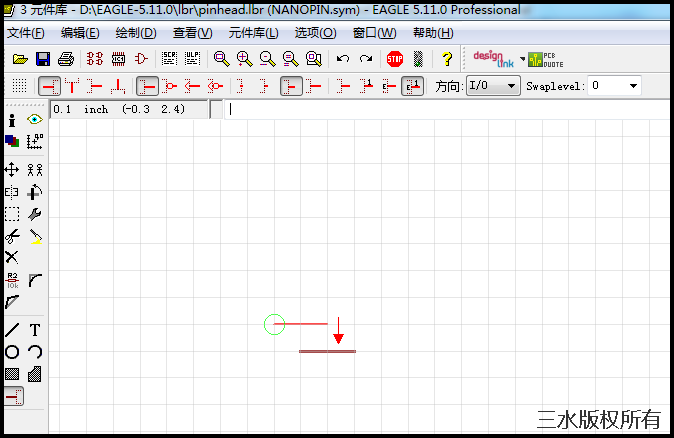The width and height of the screenshot is (674, 438).
Task: Click the Print icon
Action: [66, 59]
